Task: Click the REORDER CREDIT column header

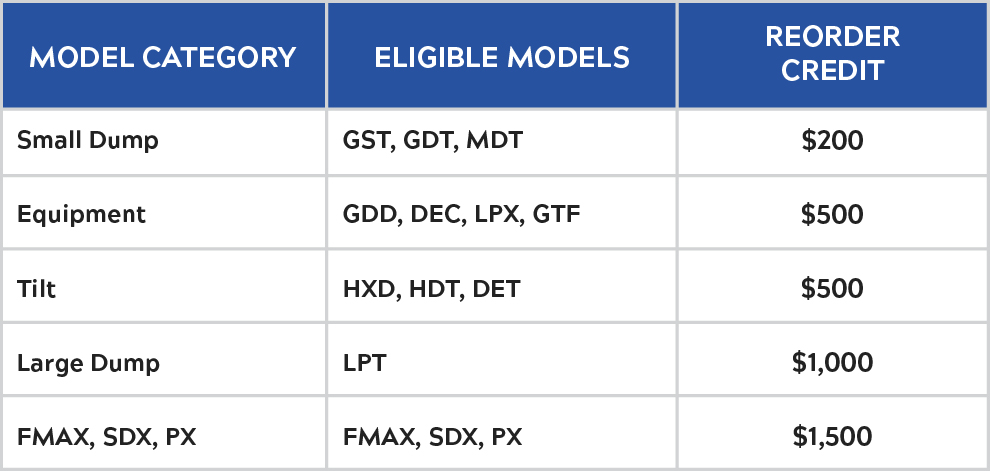Action: 832,54
